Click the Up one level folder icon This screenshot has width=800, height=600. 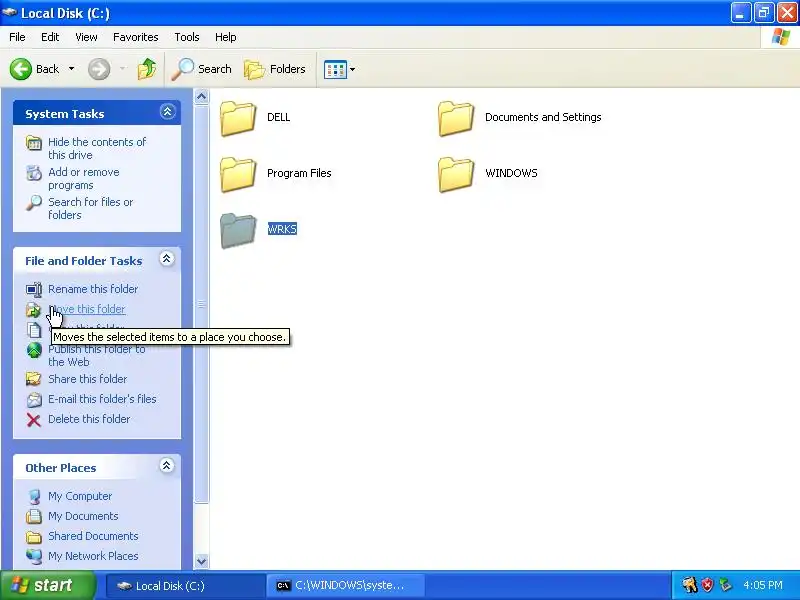pos(147,69)
